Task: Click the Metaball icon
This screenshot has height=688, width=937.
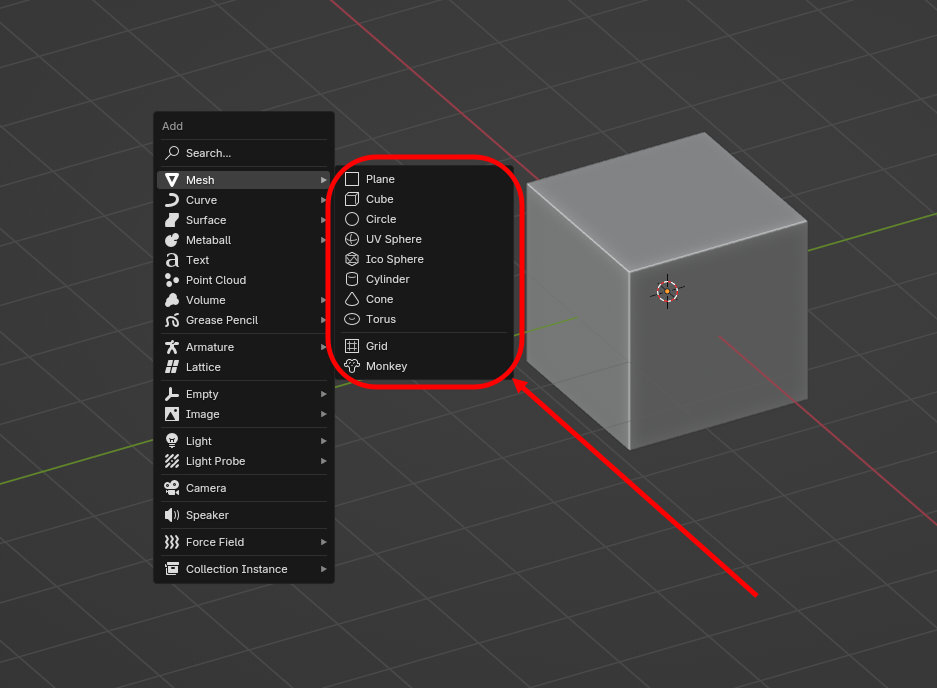Action: coord(172,240)
